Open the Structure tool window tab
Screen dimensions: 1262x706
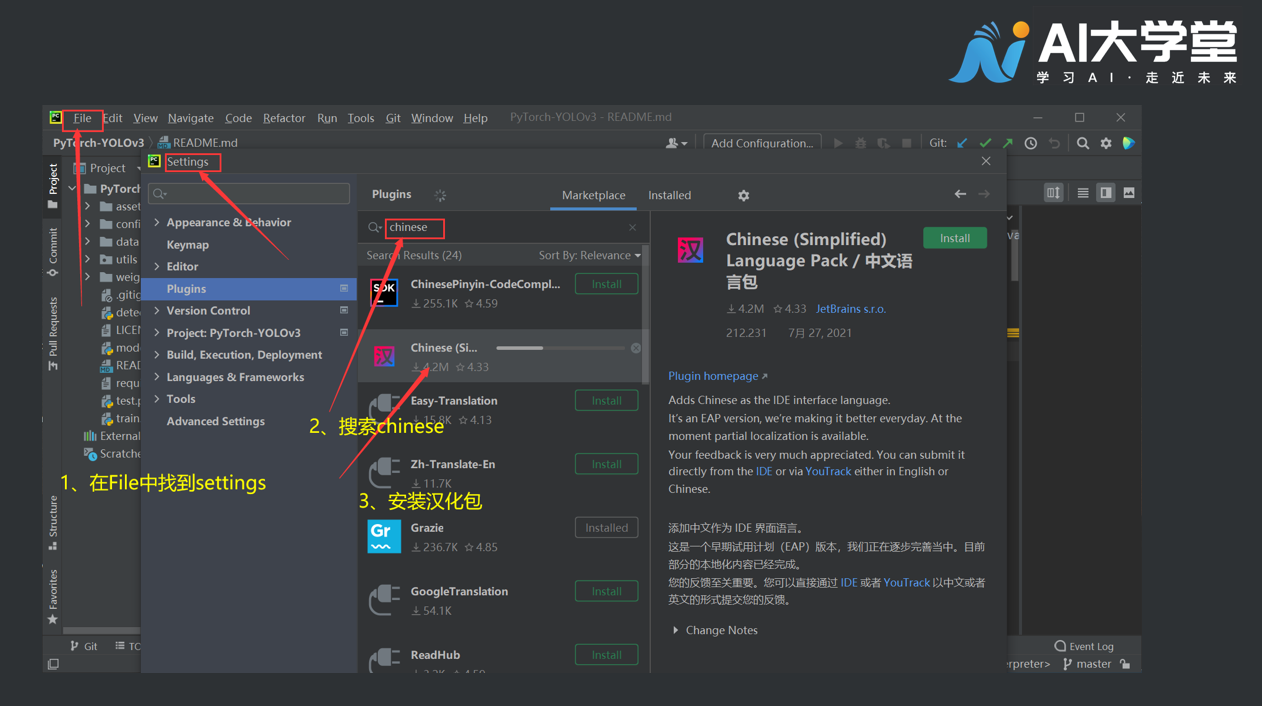point(53,523)
